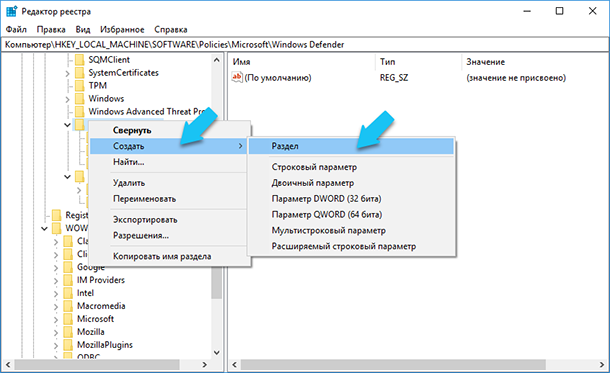610x373 pixels.
Task: Click the folder icon next to SQMClient
Action: 80,60
